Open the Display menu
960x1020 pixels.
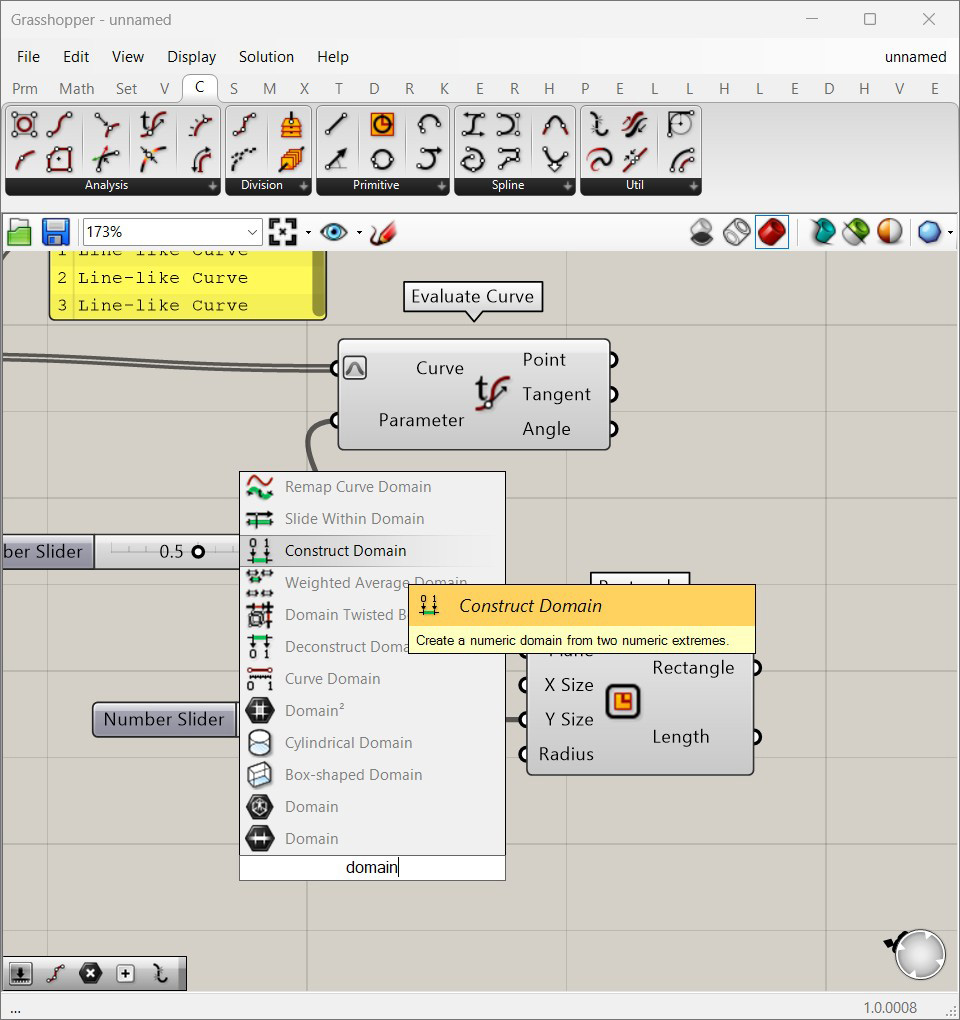(191, 57)
